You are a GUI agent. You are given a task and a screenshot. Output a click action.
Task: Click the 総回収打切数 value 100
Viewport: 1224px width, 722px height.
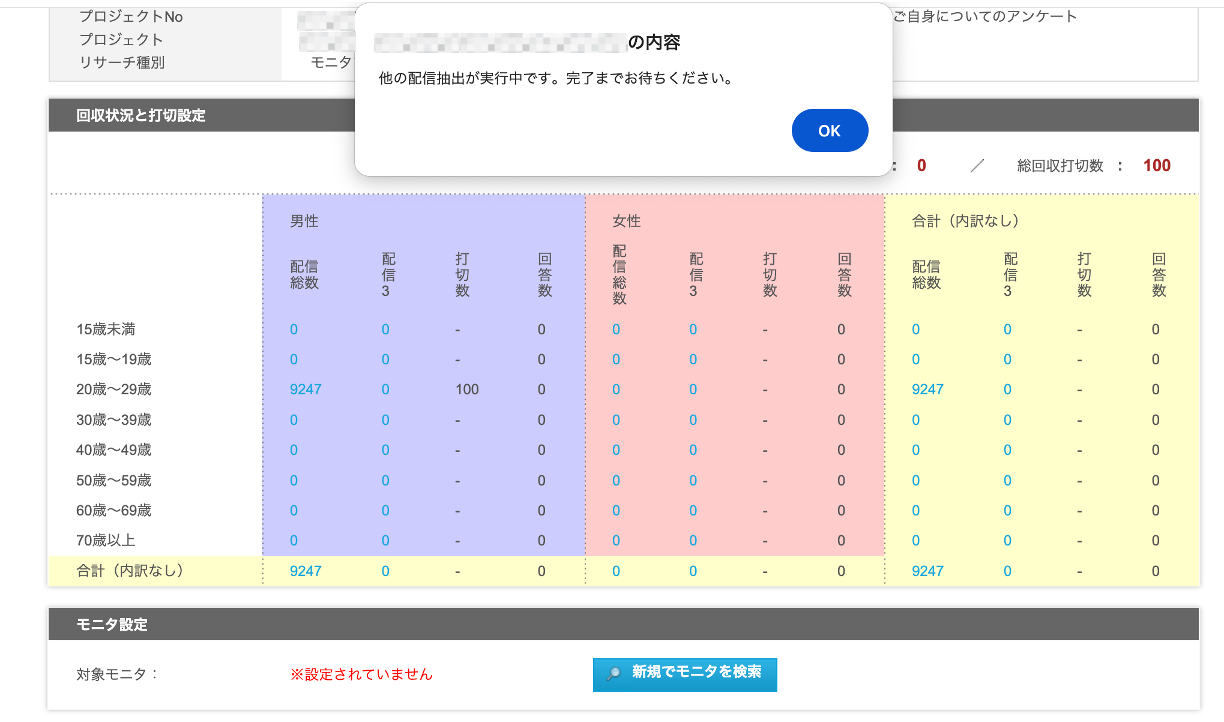1156,166
